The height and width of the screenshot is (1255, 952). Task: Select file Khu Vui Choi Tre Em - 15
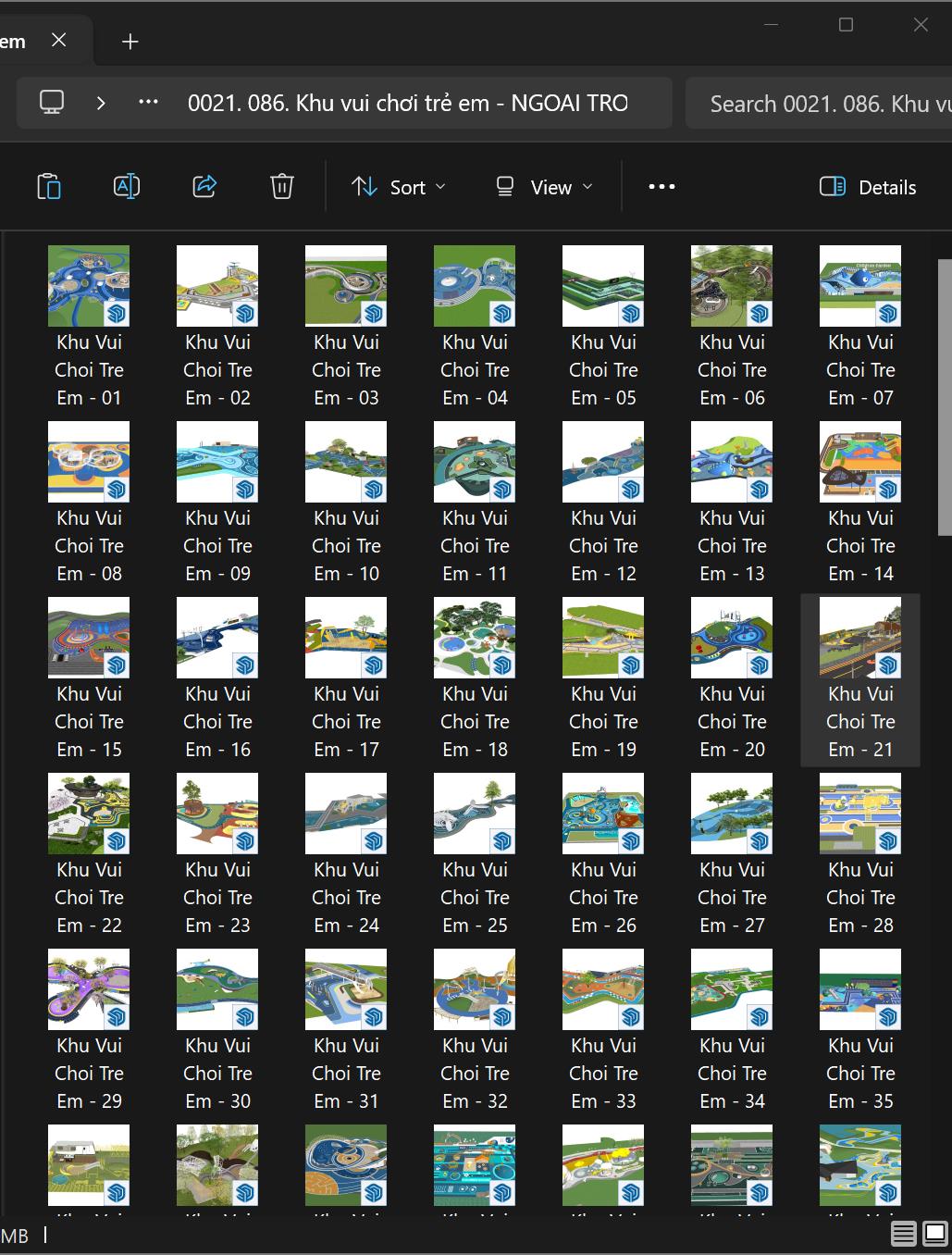click(89, 677)
